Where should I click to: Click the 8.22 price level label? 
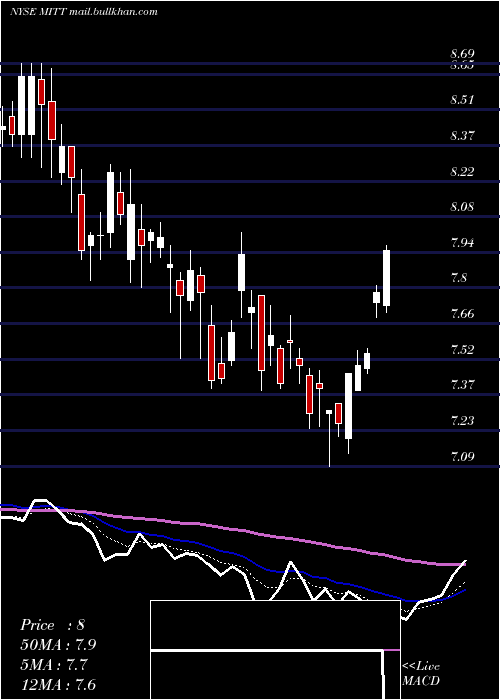[x=462, y=171]
